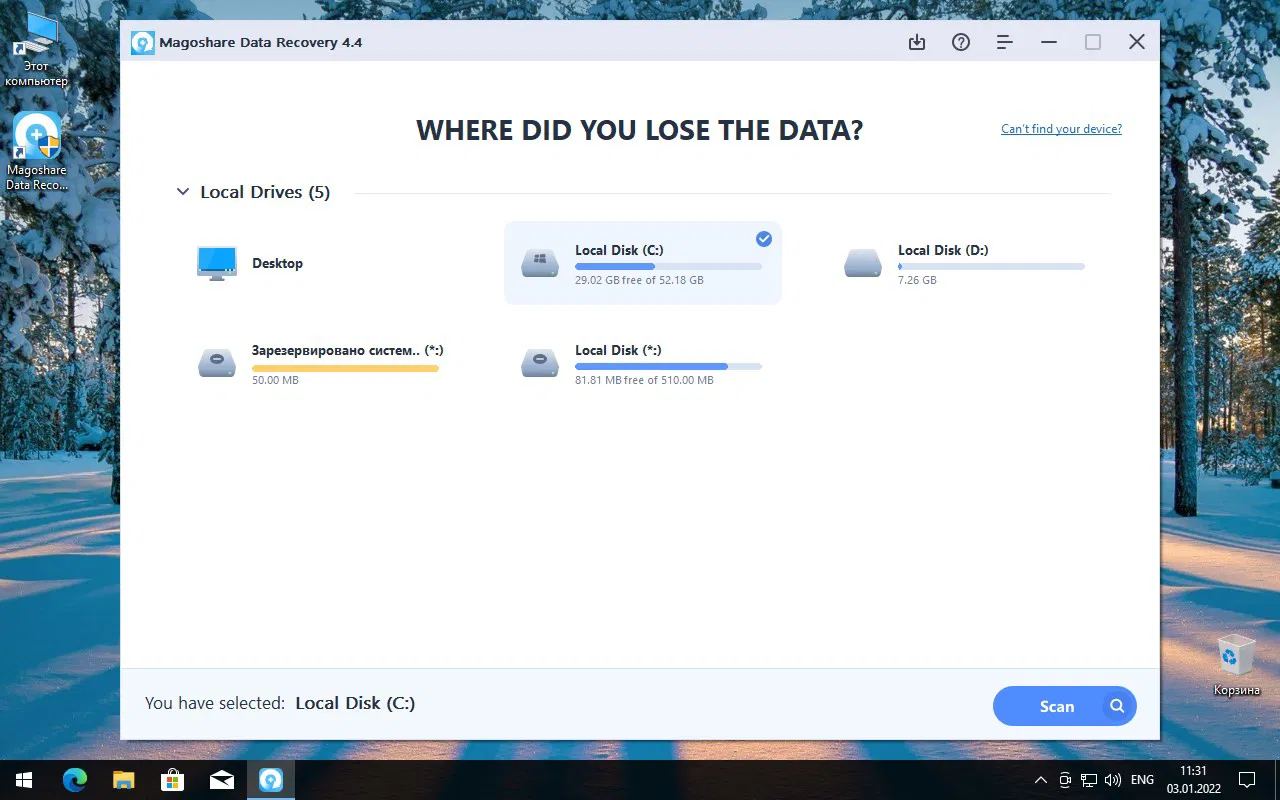
Task: Click the Magoshare logo in the title bar
Action: click(x=142, y=42)
